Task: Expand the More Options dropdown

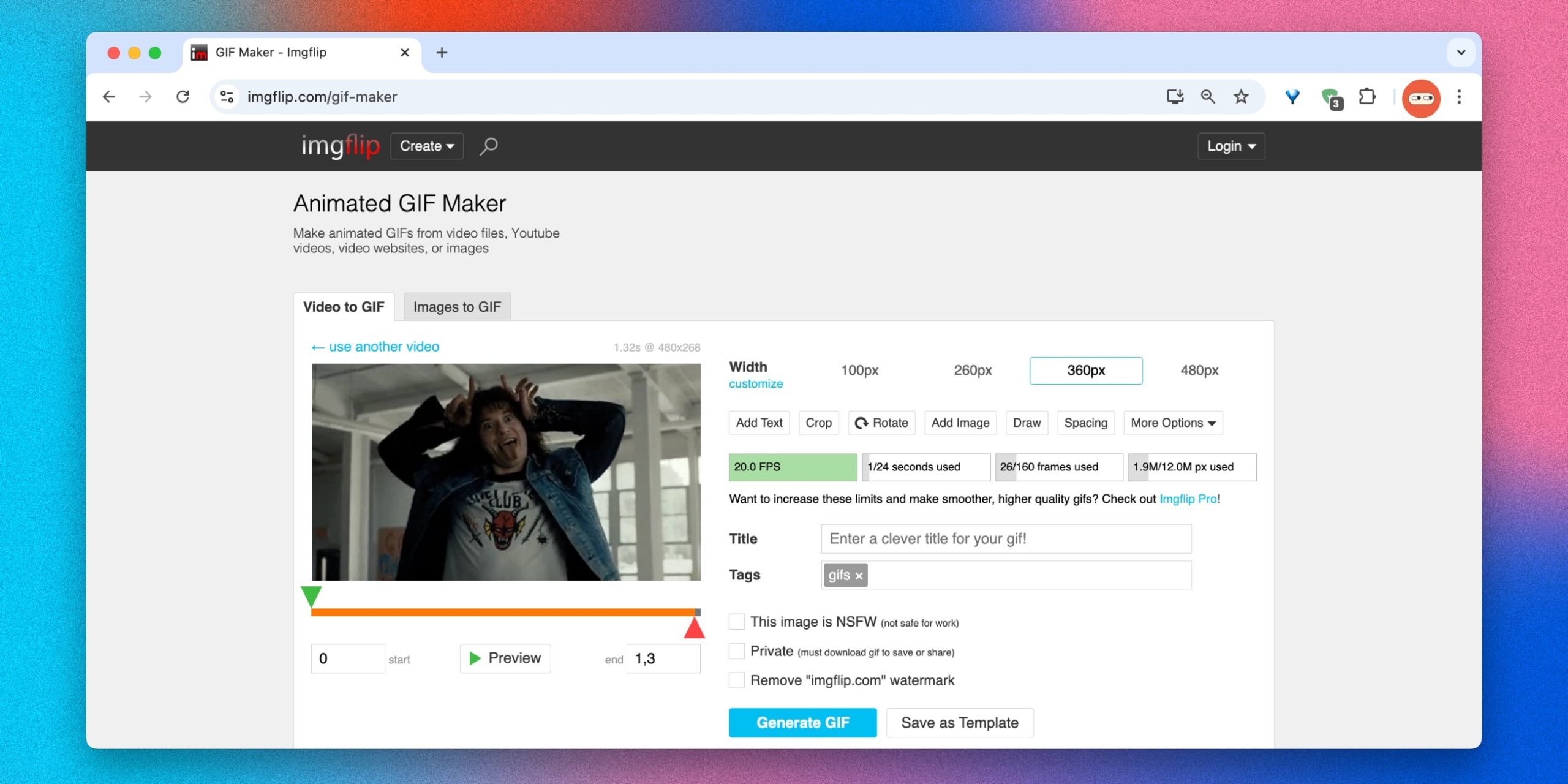Action: click(1172, 423)
